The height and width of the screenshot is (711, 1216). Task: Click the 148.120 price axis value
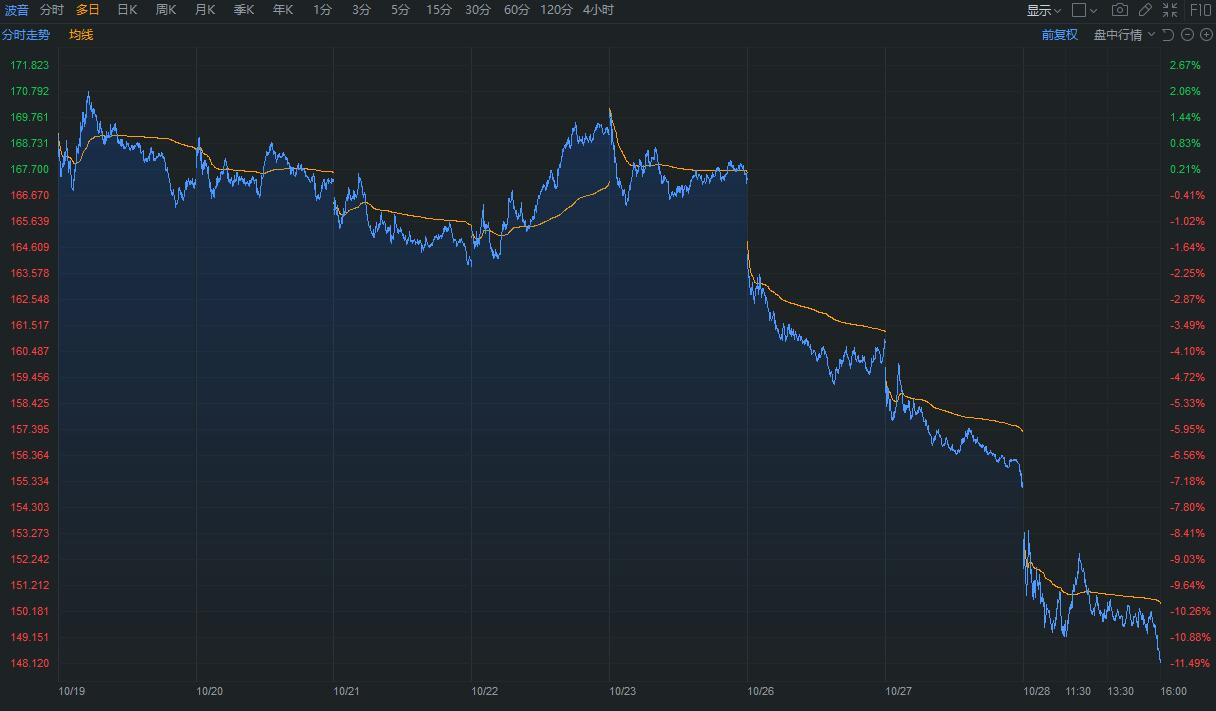pyautogui.click(x=29, y=663)
